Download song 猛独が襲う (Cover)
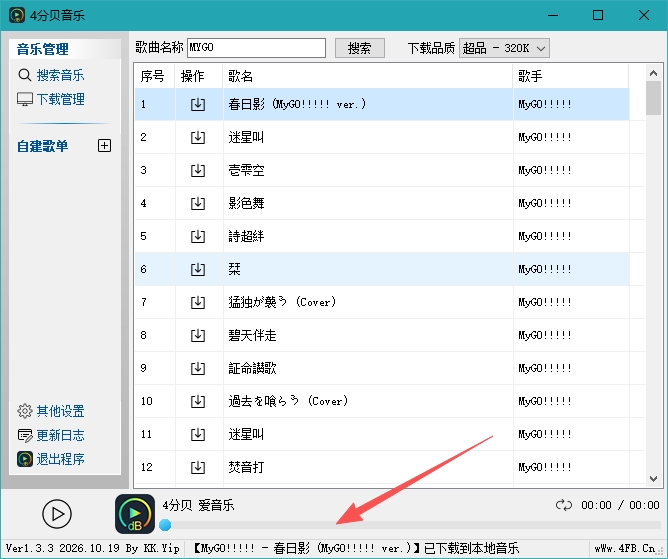This screenshot has height=559, width=668. pyautogui.click(x=198, y=303)
